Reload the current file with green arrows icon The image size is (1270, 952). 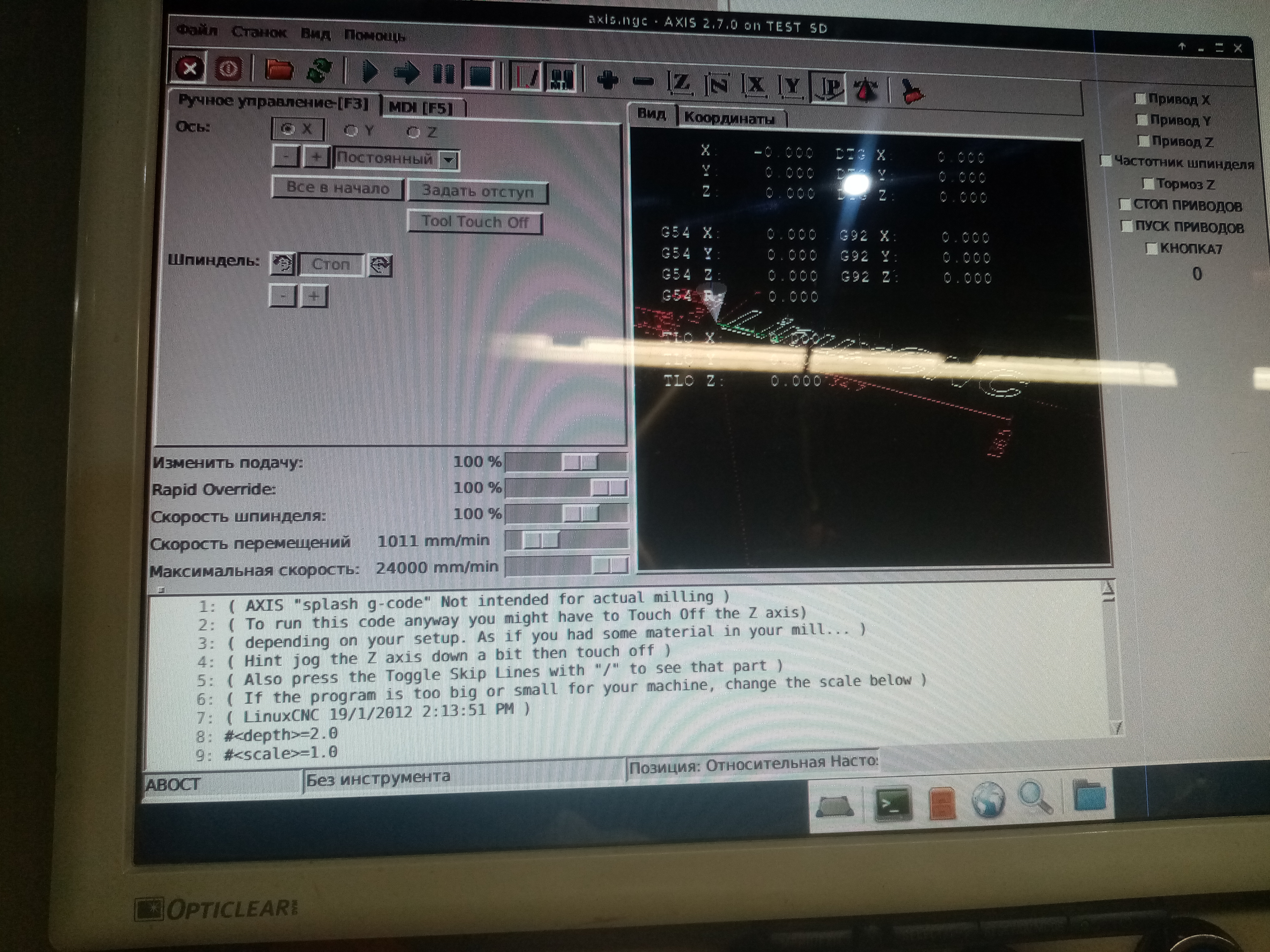point(319,71)
